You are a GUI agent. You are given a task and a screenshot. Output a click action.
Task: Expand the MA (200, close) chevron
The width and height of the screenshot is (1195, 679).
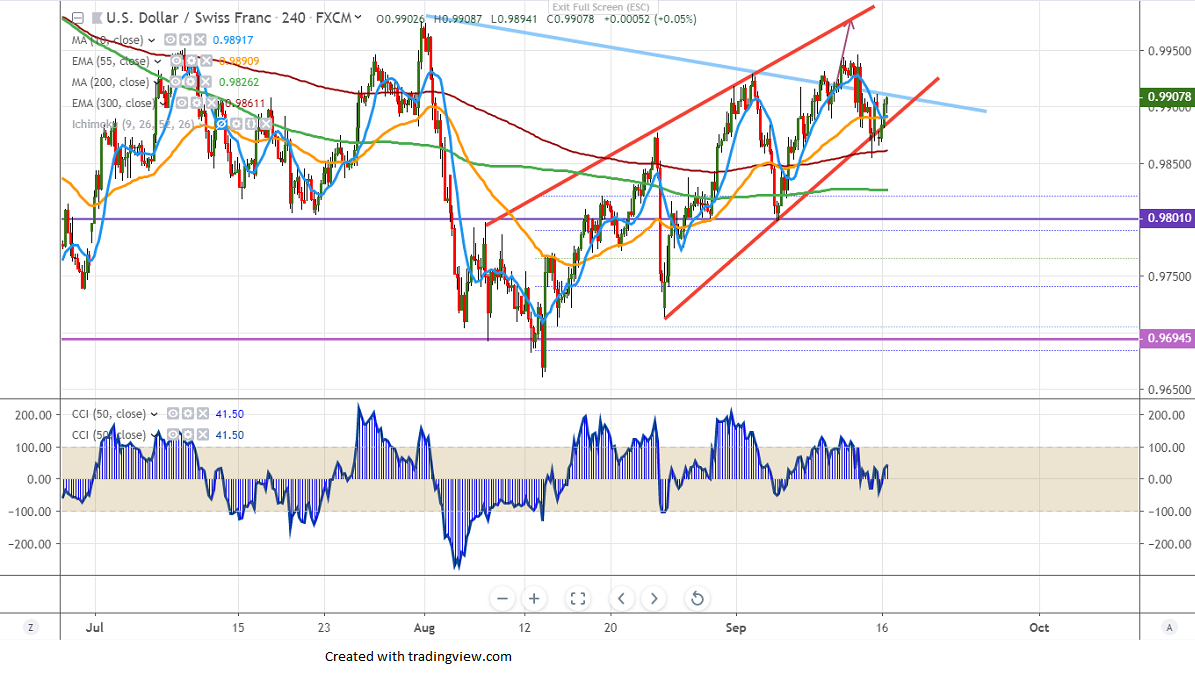click(x=158, y=82)
